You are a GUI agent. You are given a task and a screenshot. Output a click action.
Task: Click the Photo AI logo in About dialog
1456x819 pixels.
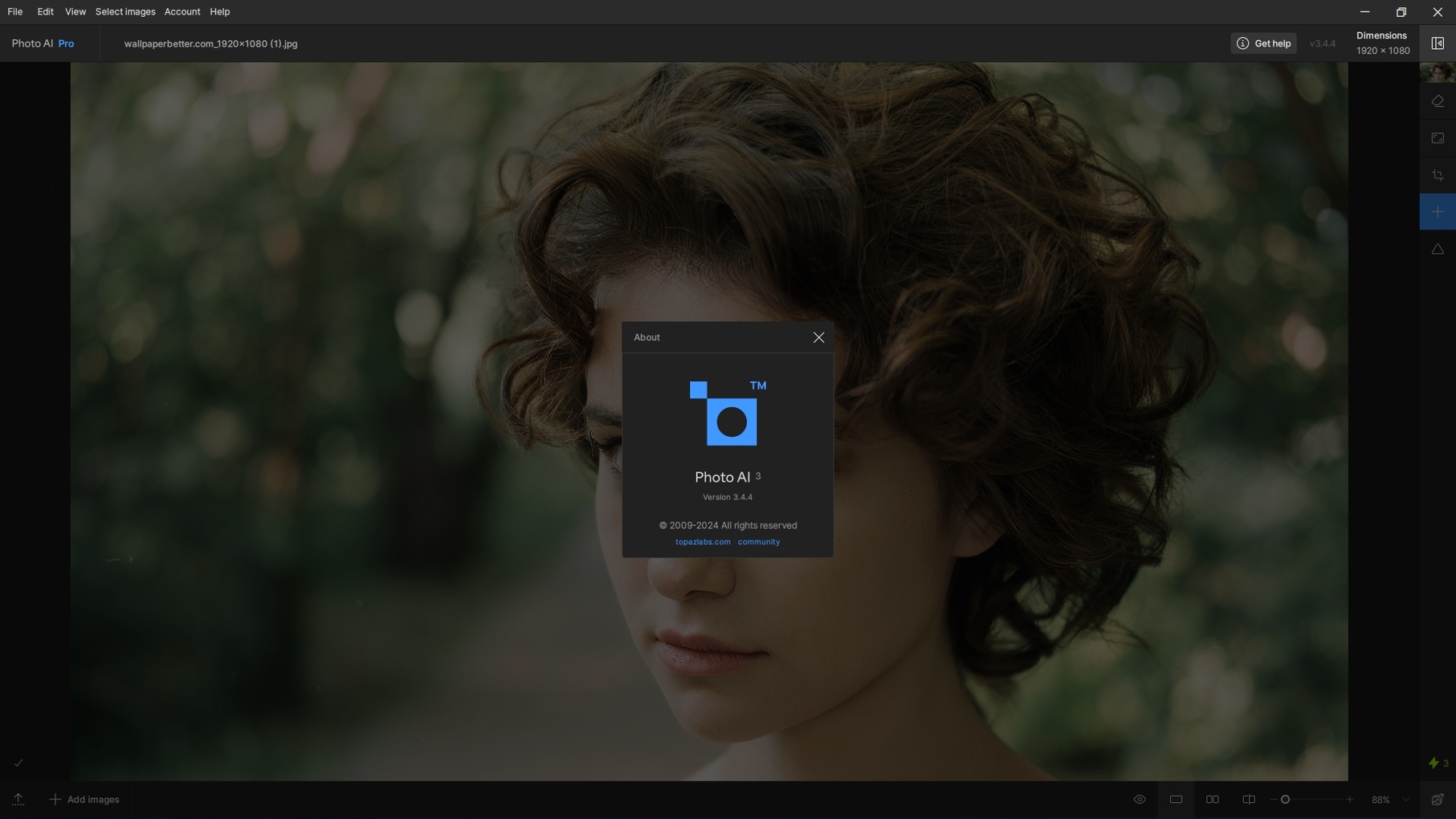pyautogui.click(x=727, y=413)
